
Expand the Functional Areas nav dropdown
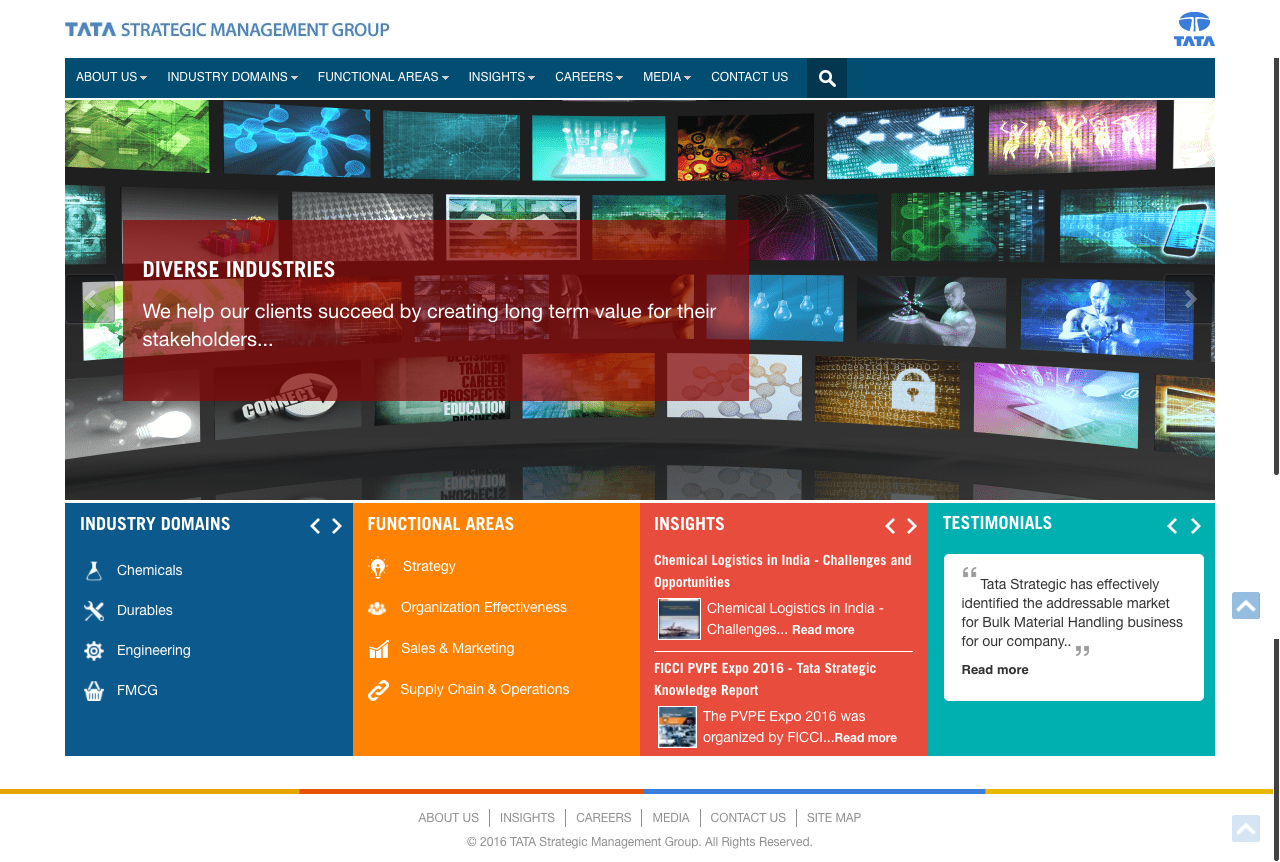click(x=383, y=77)
